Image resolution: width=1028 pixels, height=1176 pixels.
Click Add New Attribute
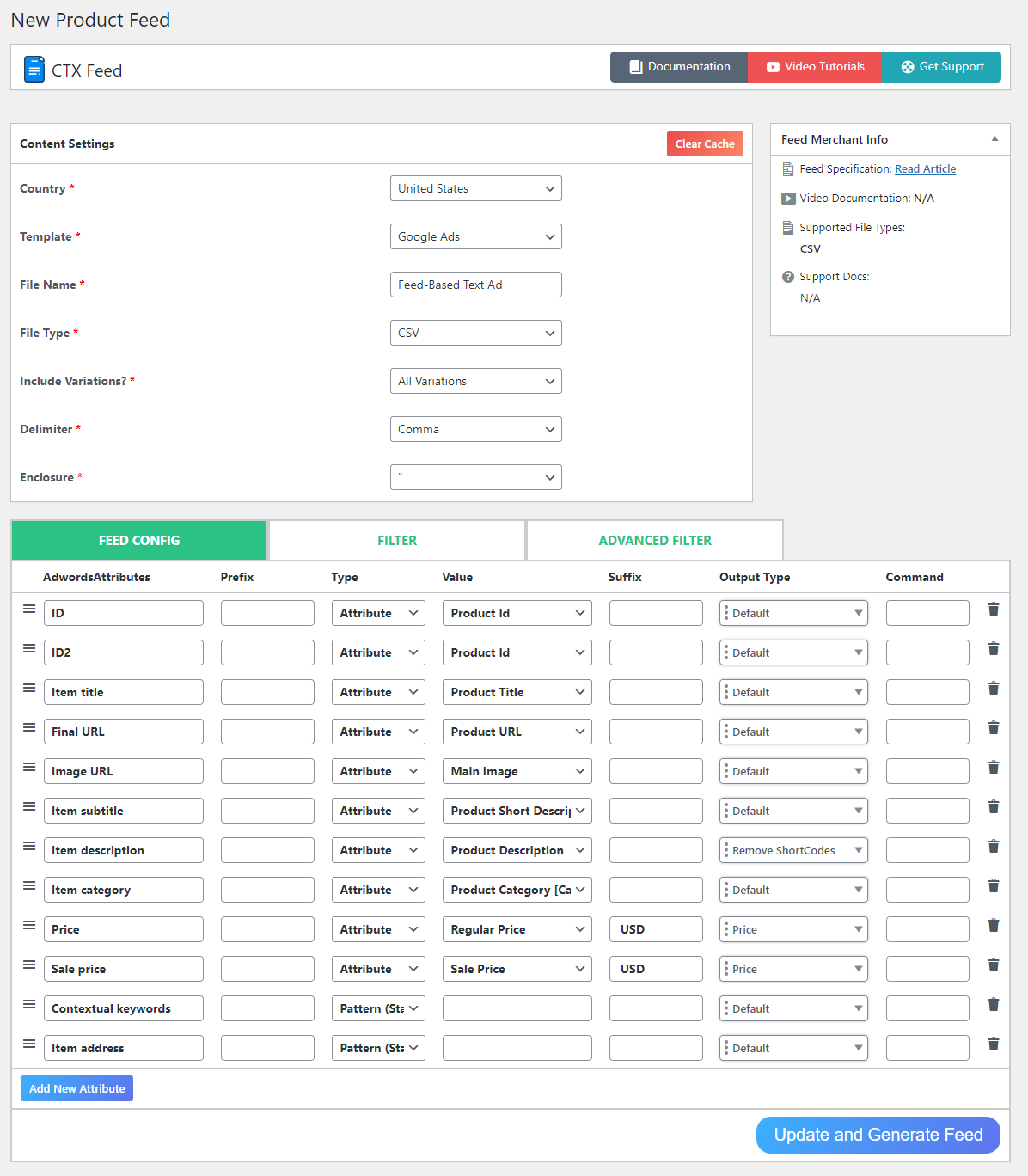point(76,1088)
